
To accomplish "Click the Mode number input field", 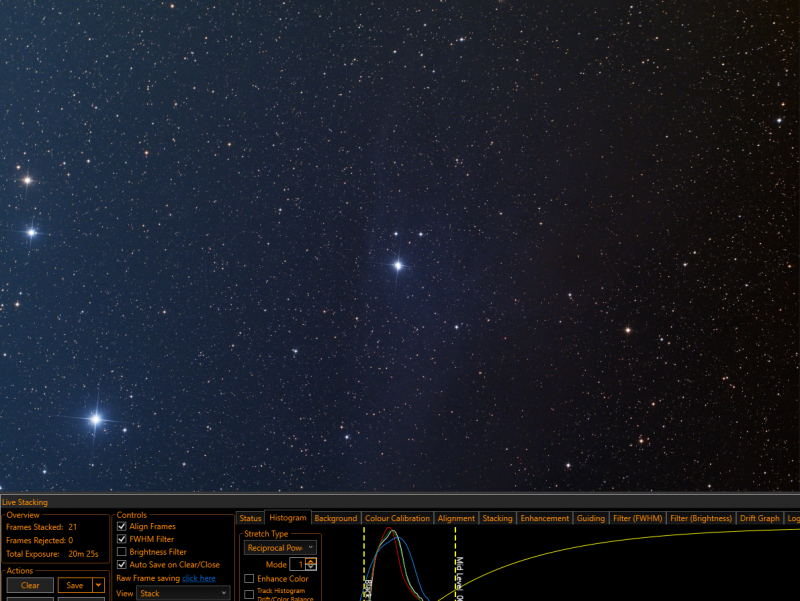I will (x=297, y=564).
